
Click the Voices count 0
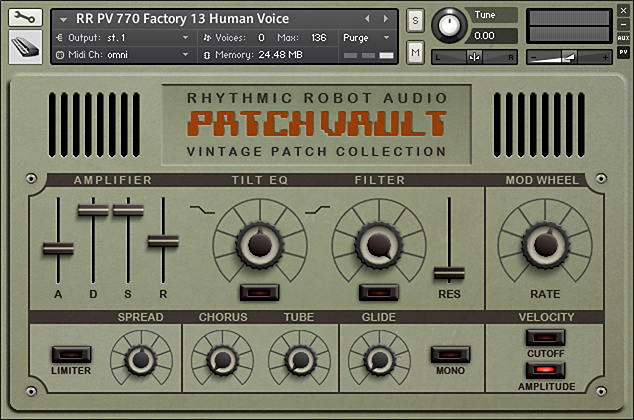point(261,38)
